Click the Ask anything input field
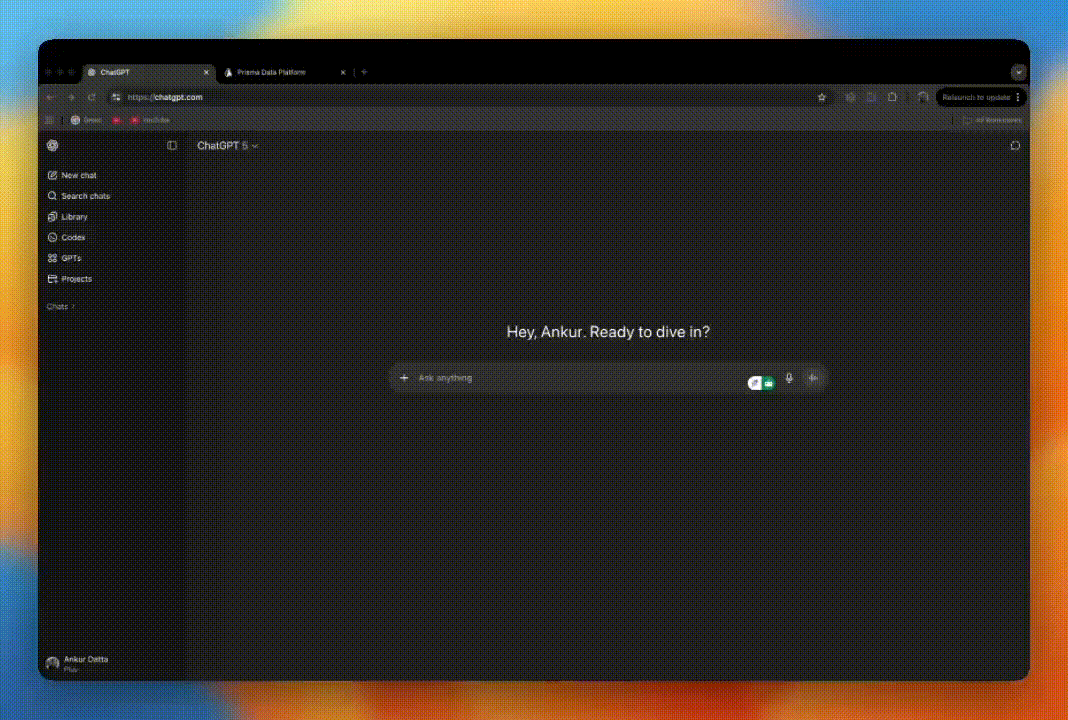 coord(550,378)
